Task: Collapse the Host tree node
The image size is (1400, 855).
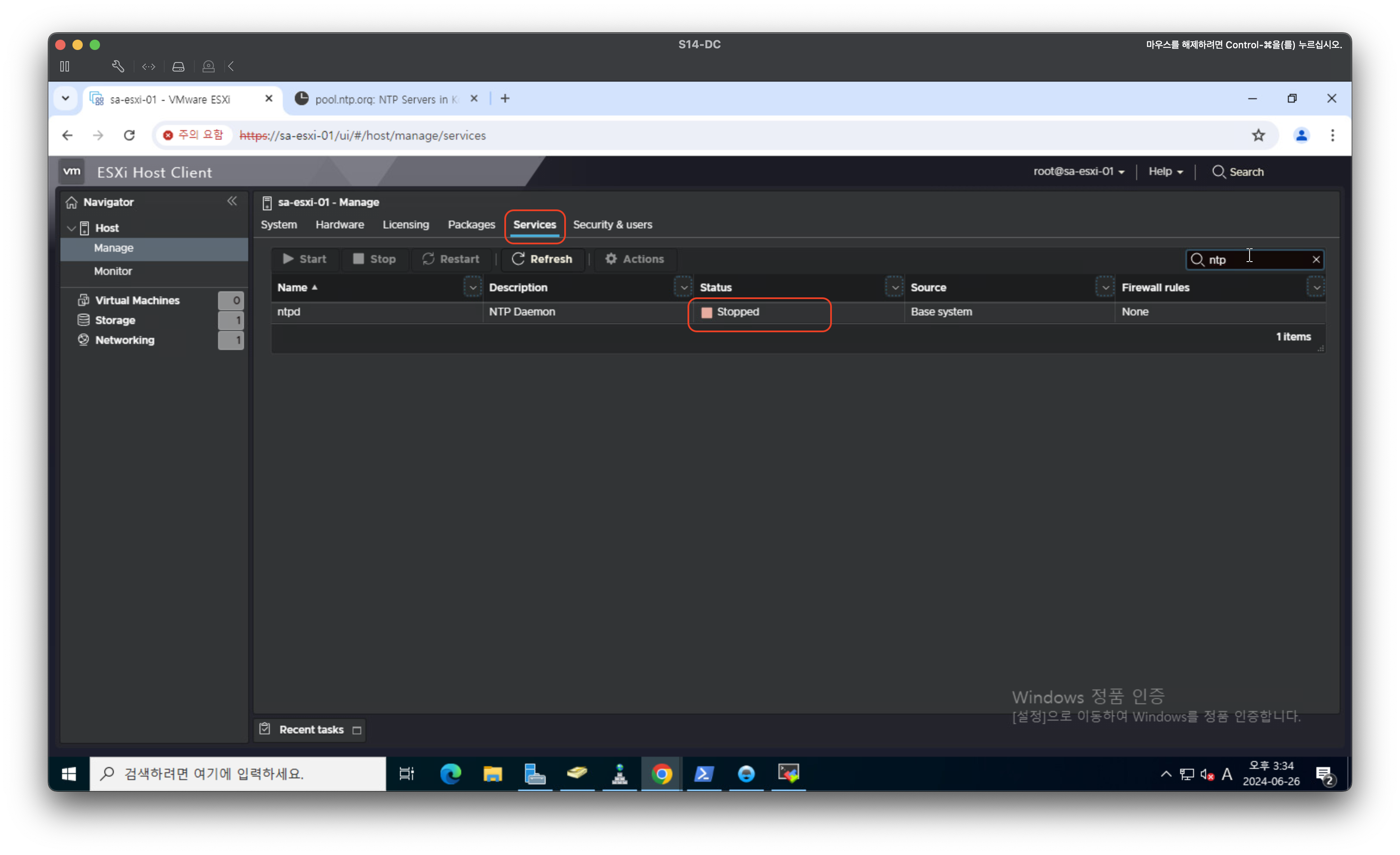Action: click(72, 228)
